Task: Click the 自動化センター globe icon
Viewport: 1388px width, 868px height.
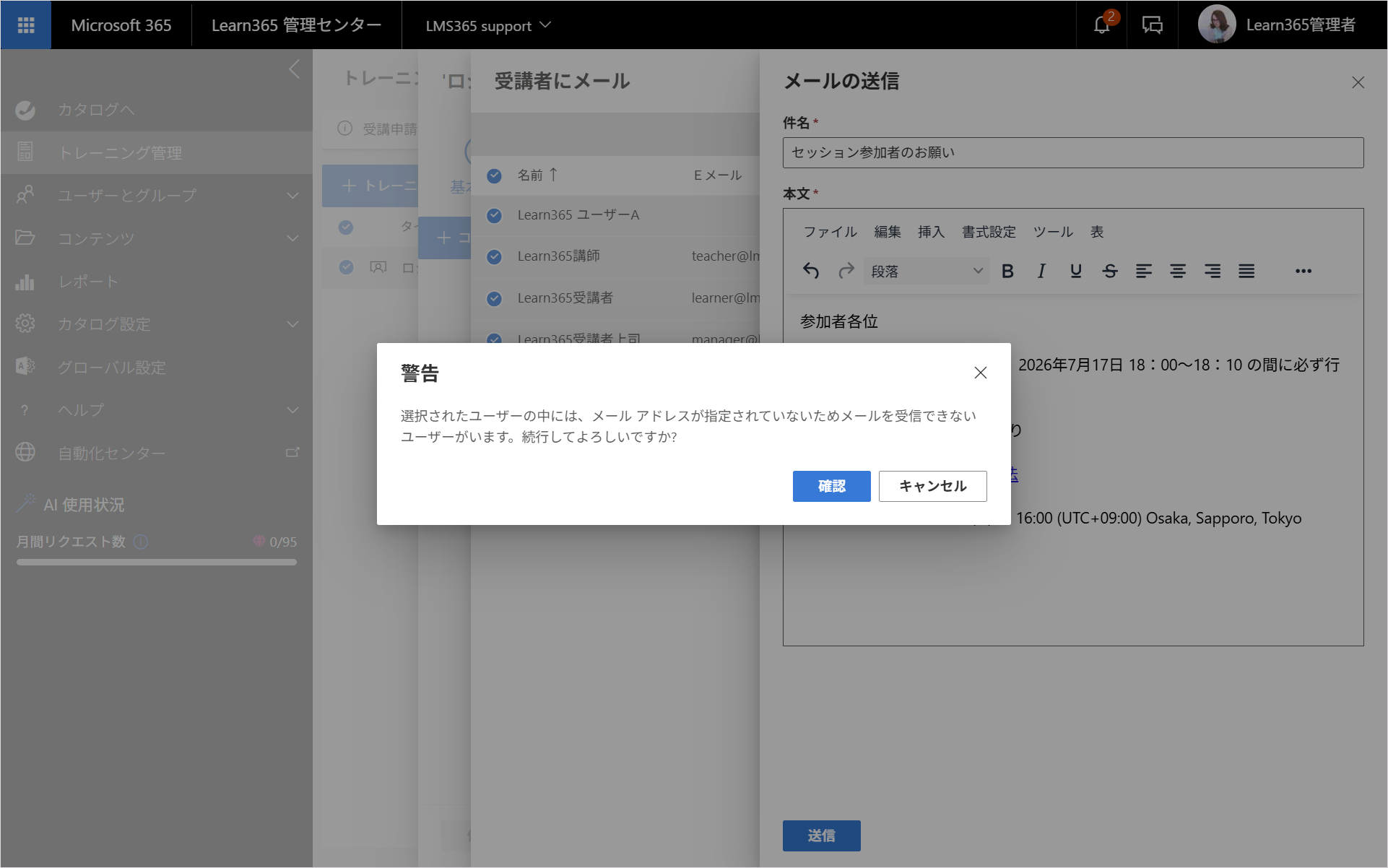Action: (25, 452)
